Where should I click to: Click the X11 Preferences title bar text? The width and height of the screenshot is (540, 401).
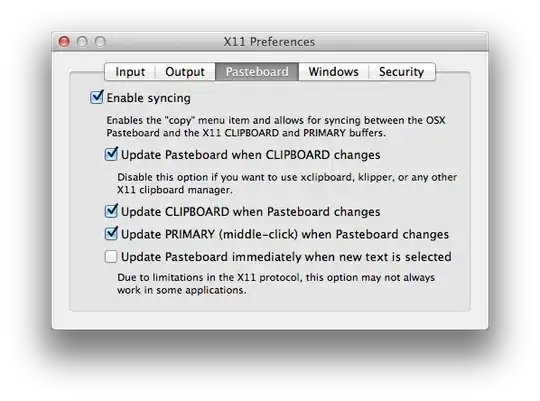(x=269, y=42)
